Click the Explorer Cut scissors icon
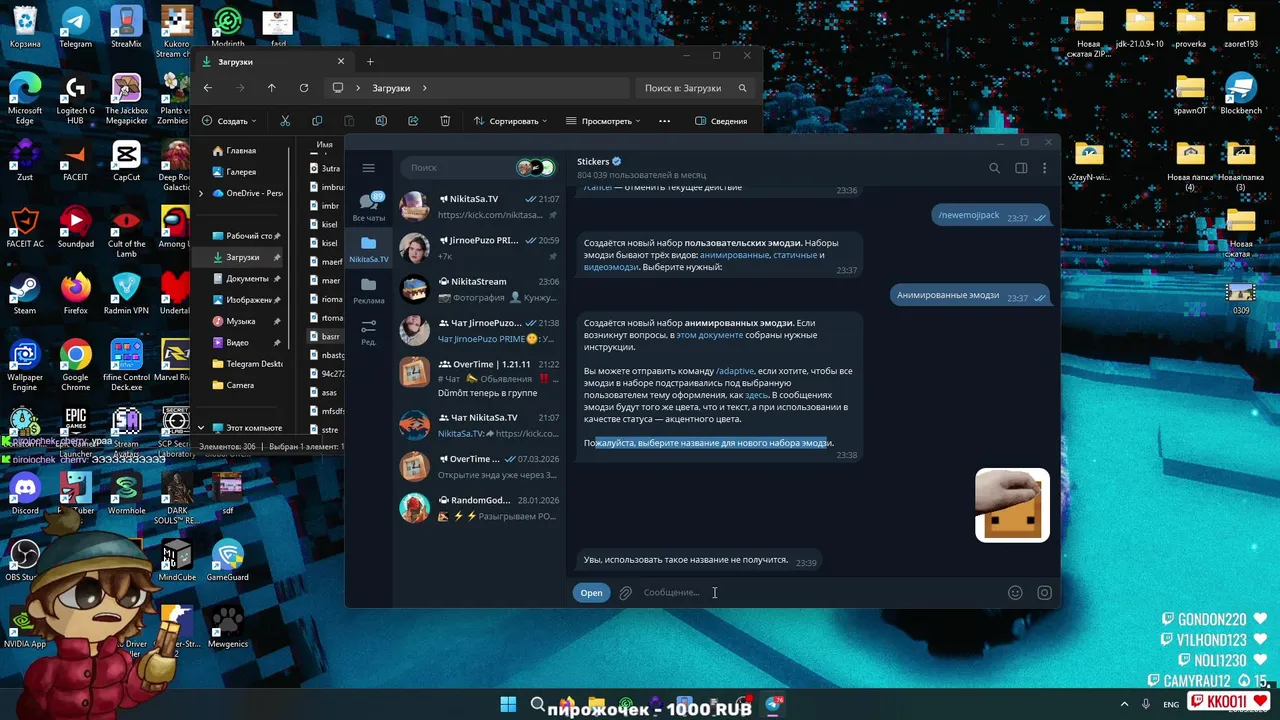1280x720 pixels. pos(285,121)
